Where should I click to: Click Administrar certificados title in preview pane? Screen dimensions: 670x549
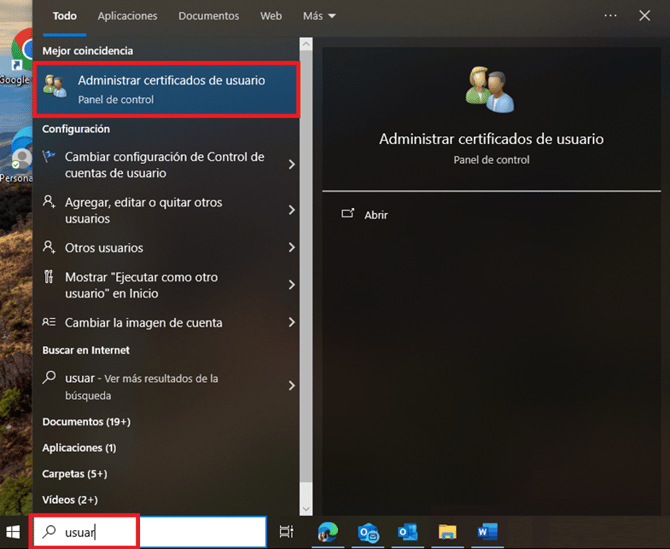(x=491, y=139)
